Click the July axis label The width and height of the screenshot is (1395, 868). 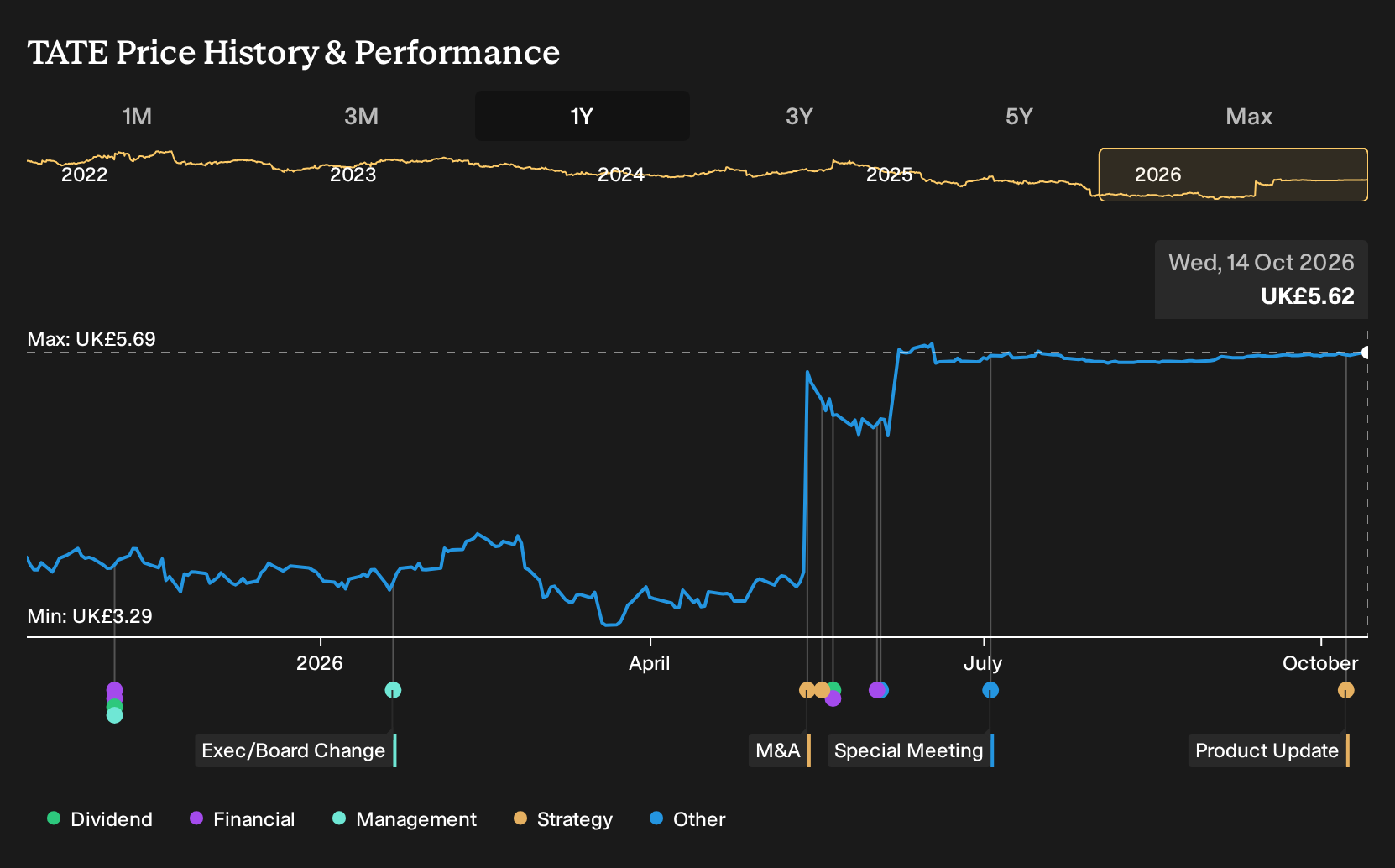click(983, 663)
